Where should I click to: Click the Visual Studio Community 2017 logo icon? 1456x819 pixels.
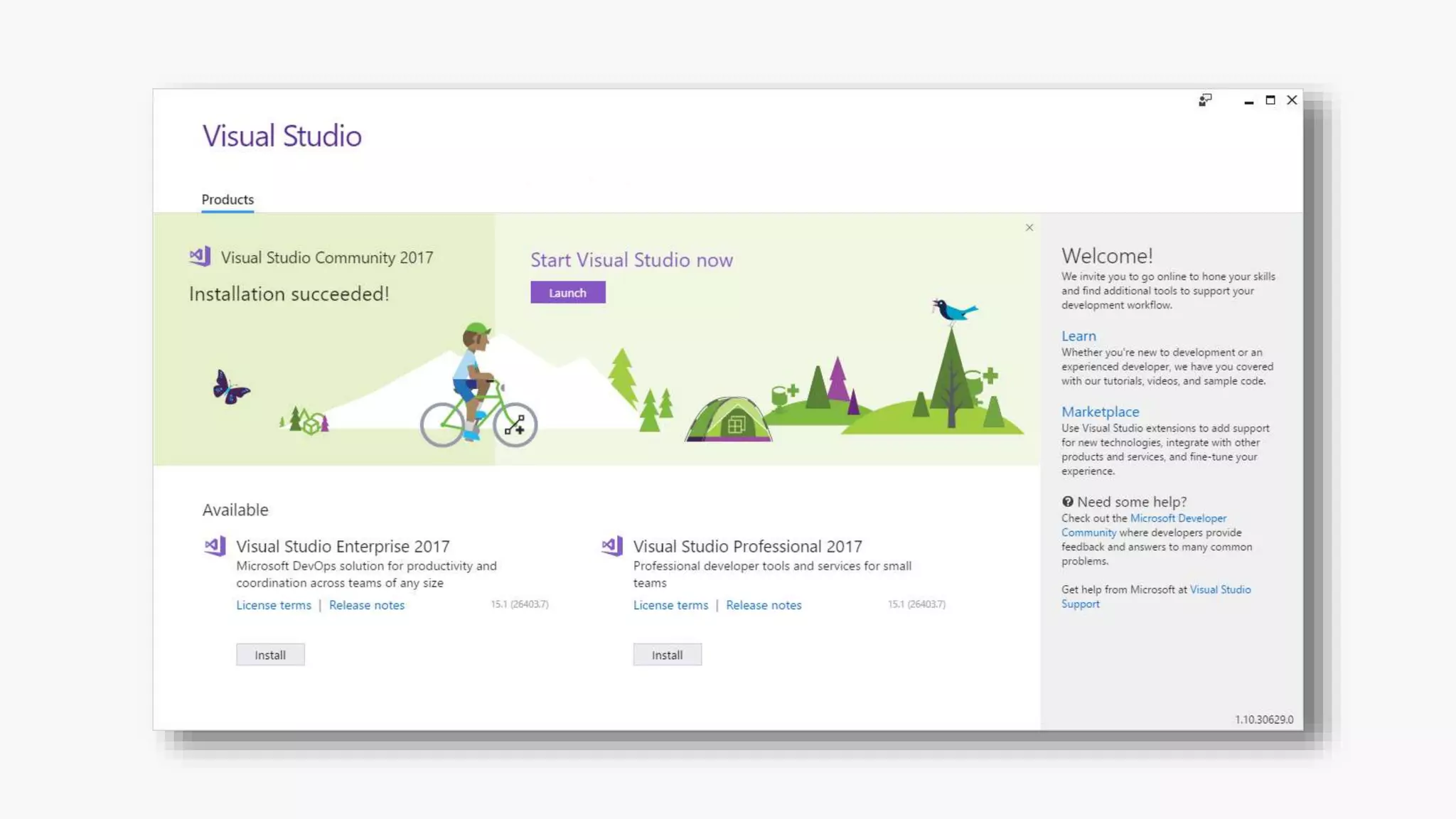200,257
